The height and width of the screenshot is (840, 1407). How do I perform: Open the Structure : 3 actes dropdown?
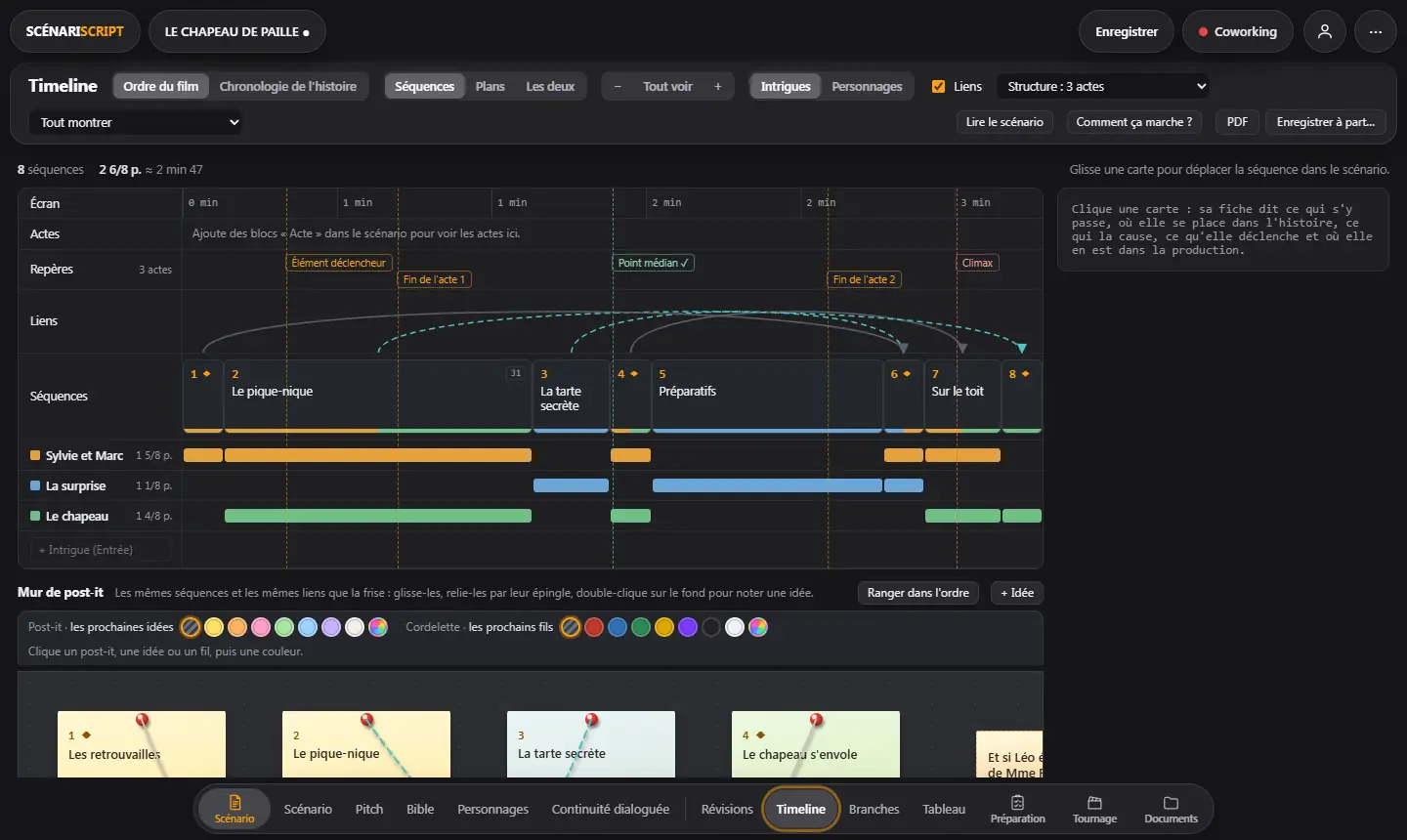click(1103, 86)
